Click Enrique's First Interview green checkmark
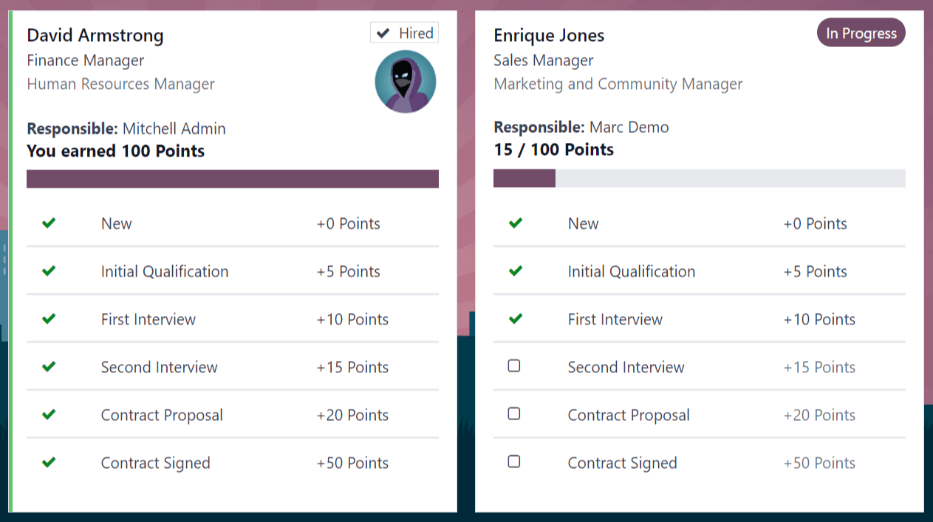This screenshot has width=933, height=522. tap(515, 319)
